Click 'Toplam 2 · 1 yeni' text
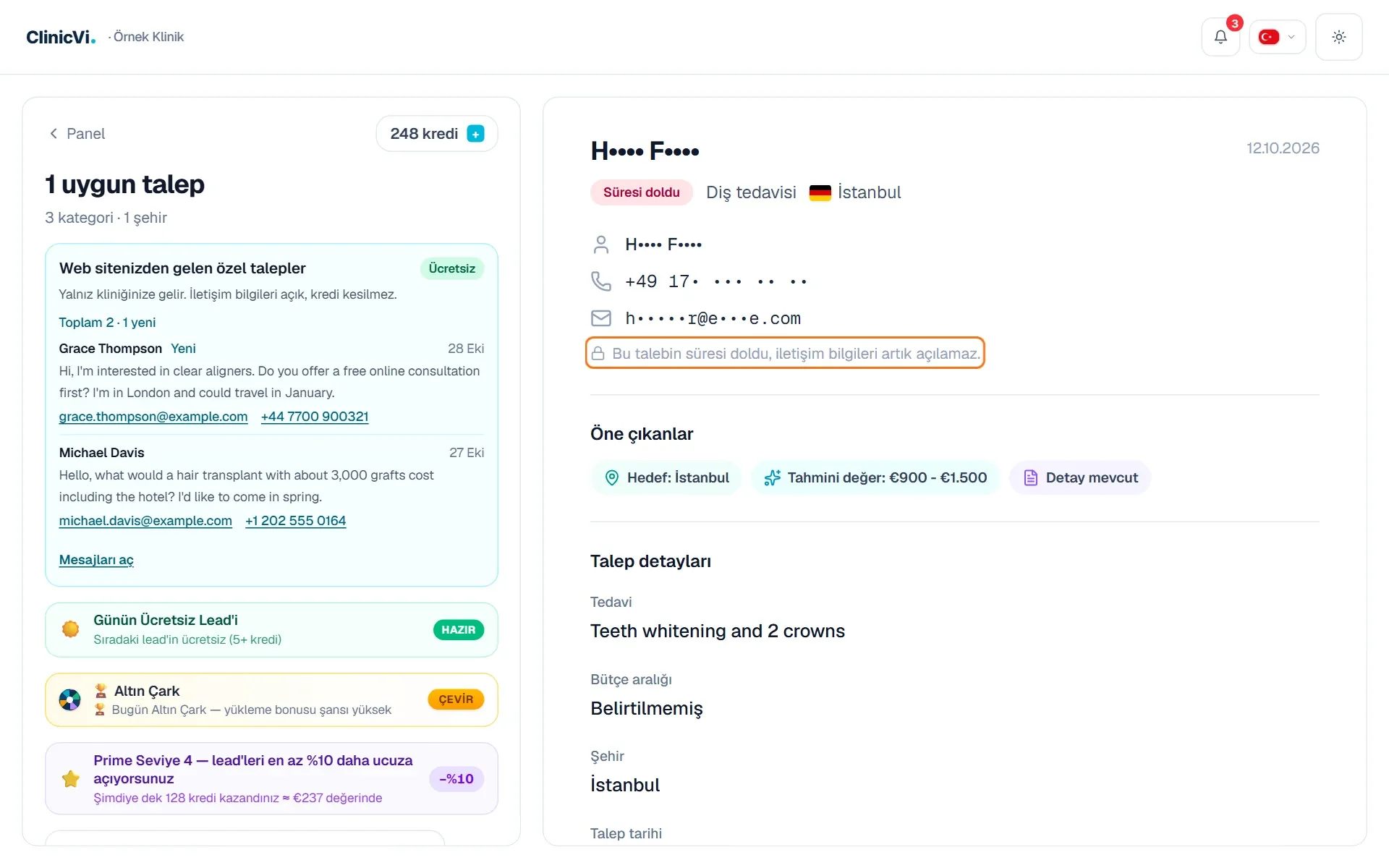Viewport: 1389px width, 868px height. (x=107, y=323)
